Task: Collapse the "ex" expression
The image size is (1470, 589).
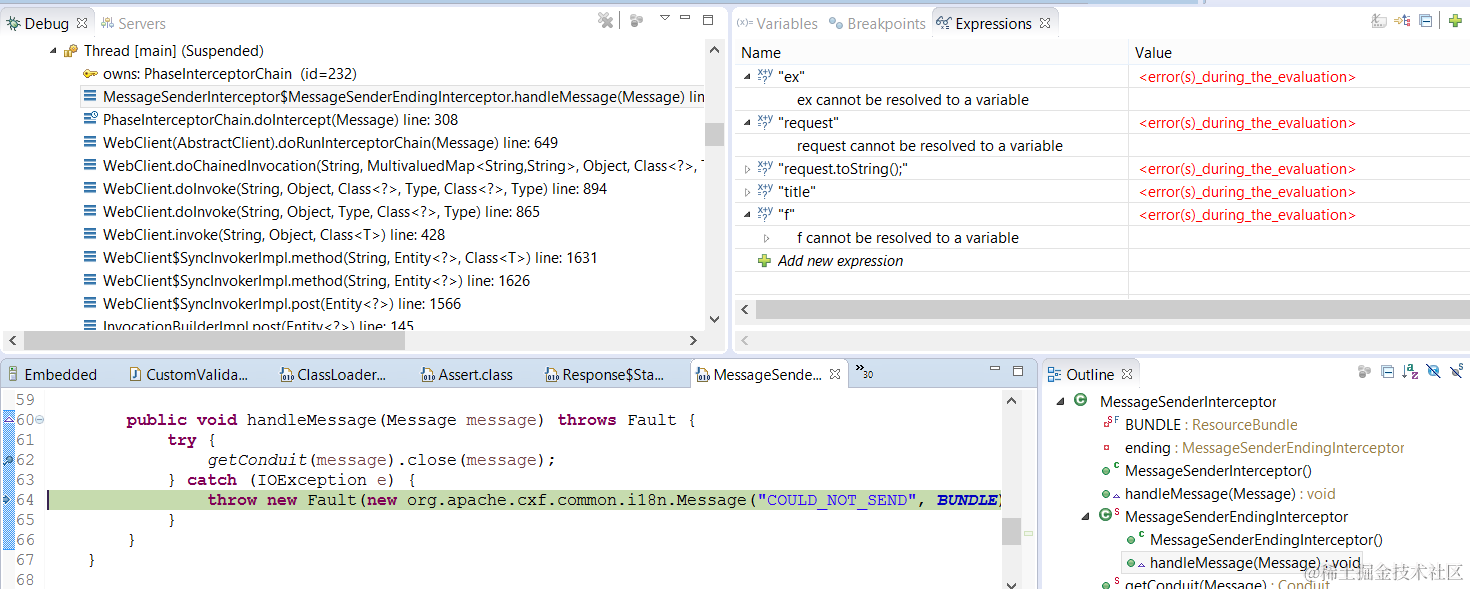Action: click(746, 77)
